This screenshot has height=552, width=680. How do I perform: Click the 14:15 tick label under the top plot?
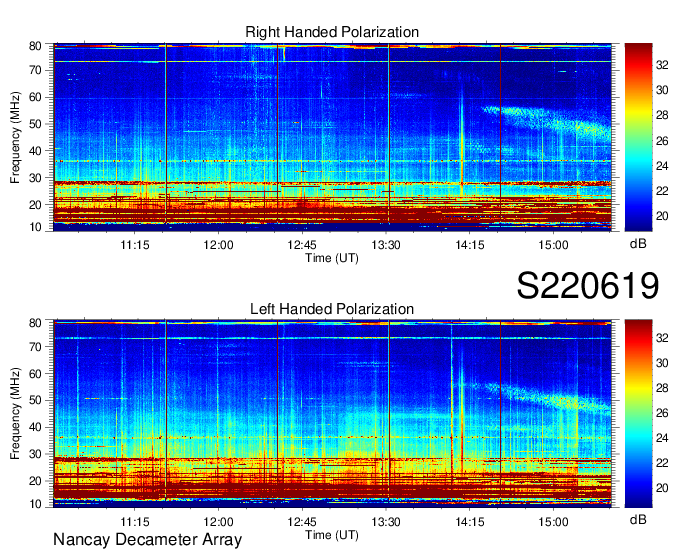[470, 245]
